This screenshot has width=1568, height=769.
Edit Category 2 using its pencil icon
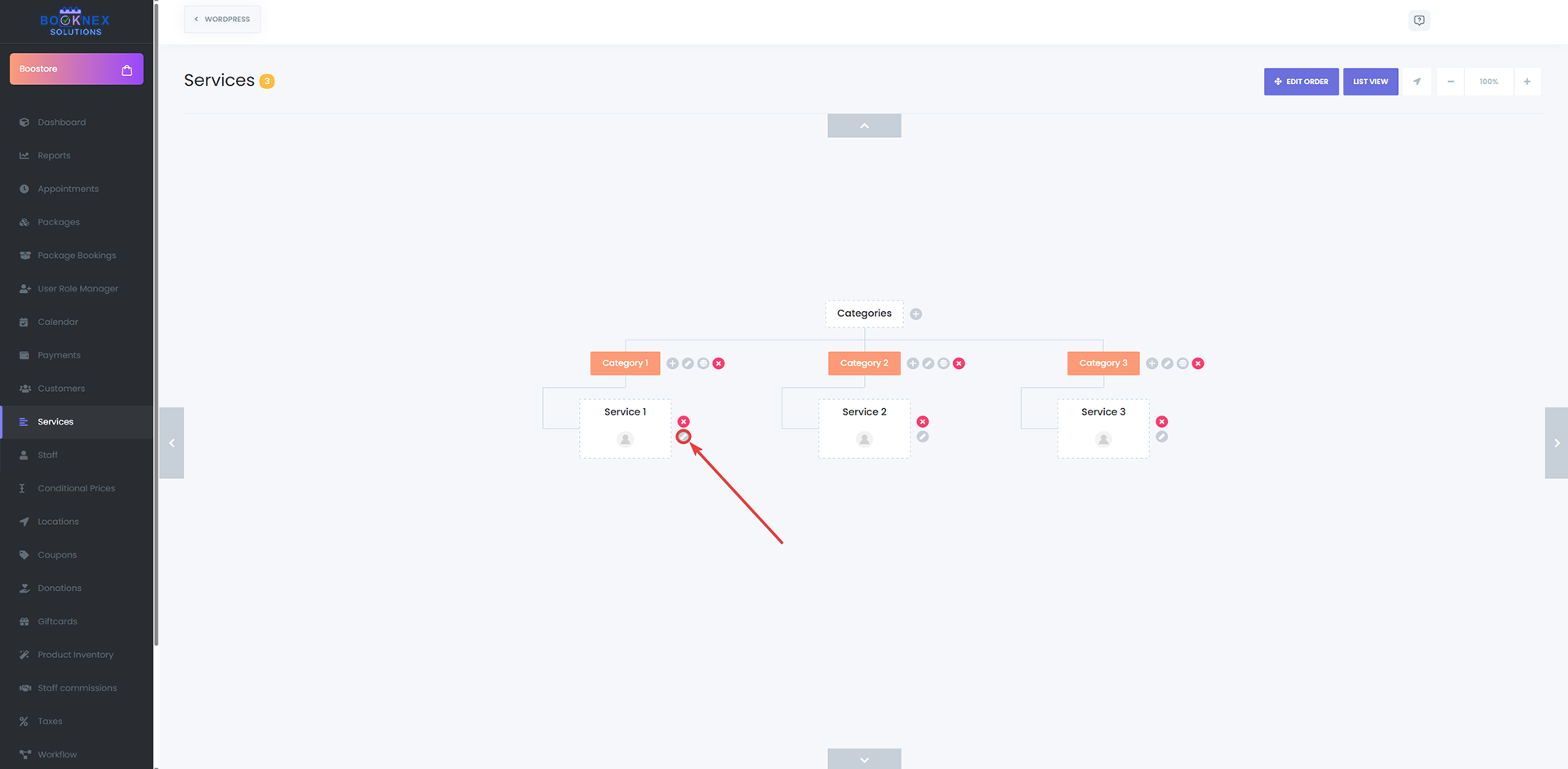[929, 363]
